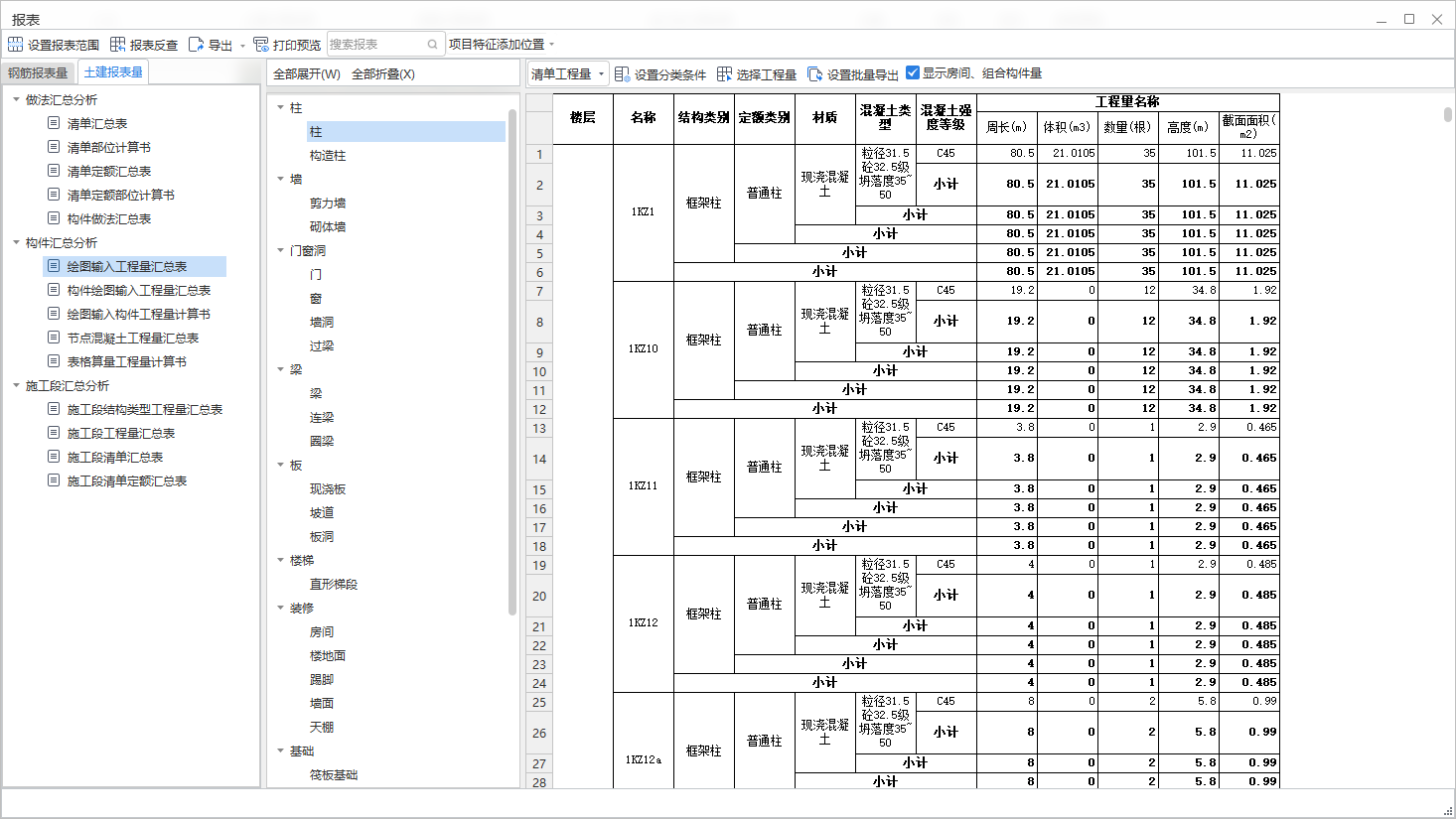Collapse the 构件汇总分析 tree group
1456x819 pixels.
(16, 242)
